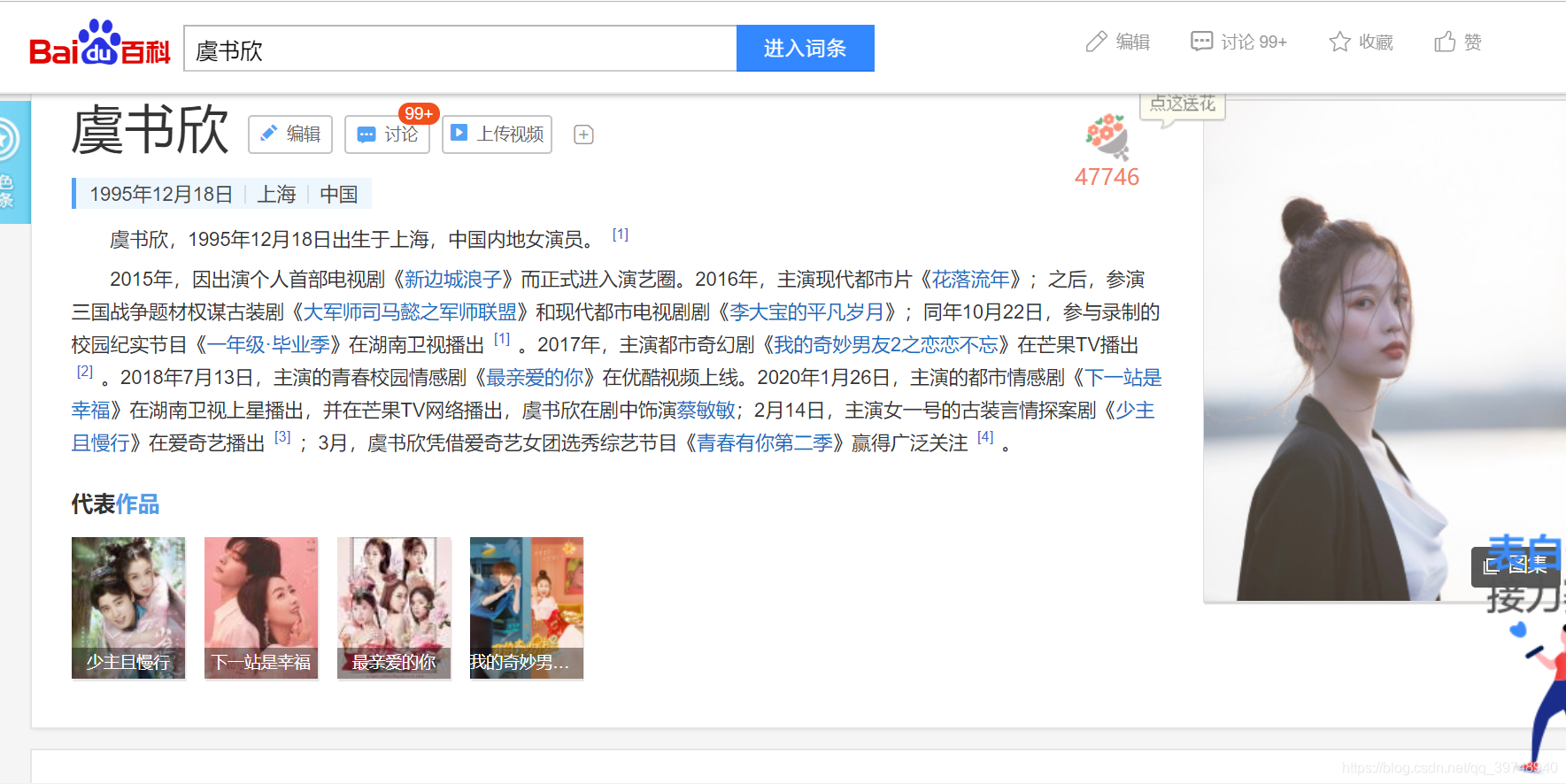The image size is (1566, 784).
Task: Click the 进入词条 button
Action: 805,49
